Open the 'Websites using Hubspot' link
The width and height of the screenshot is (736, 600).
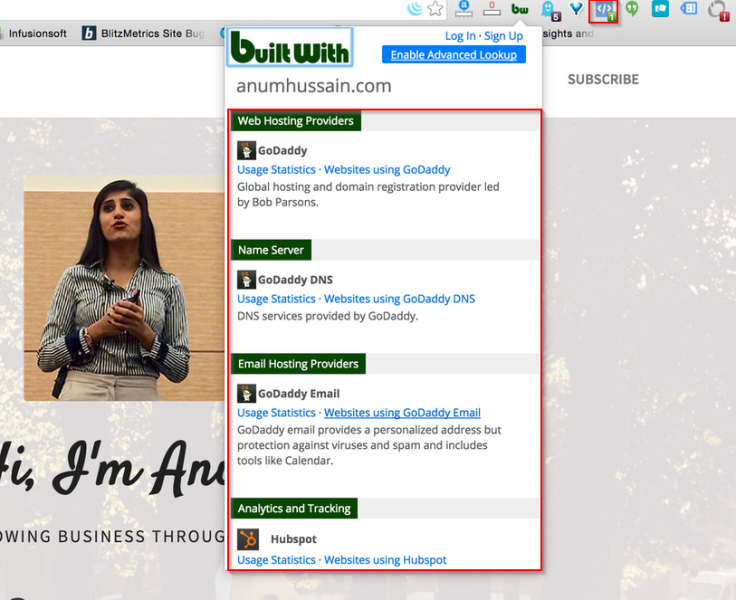(x=385, y=560)
